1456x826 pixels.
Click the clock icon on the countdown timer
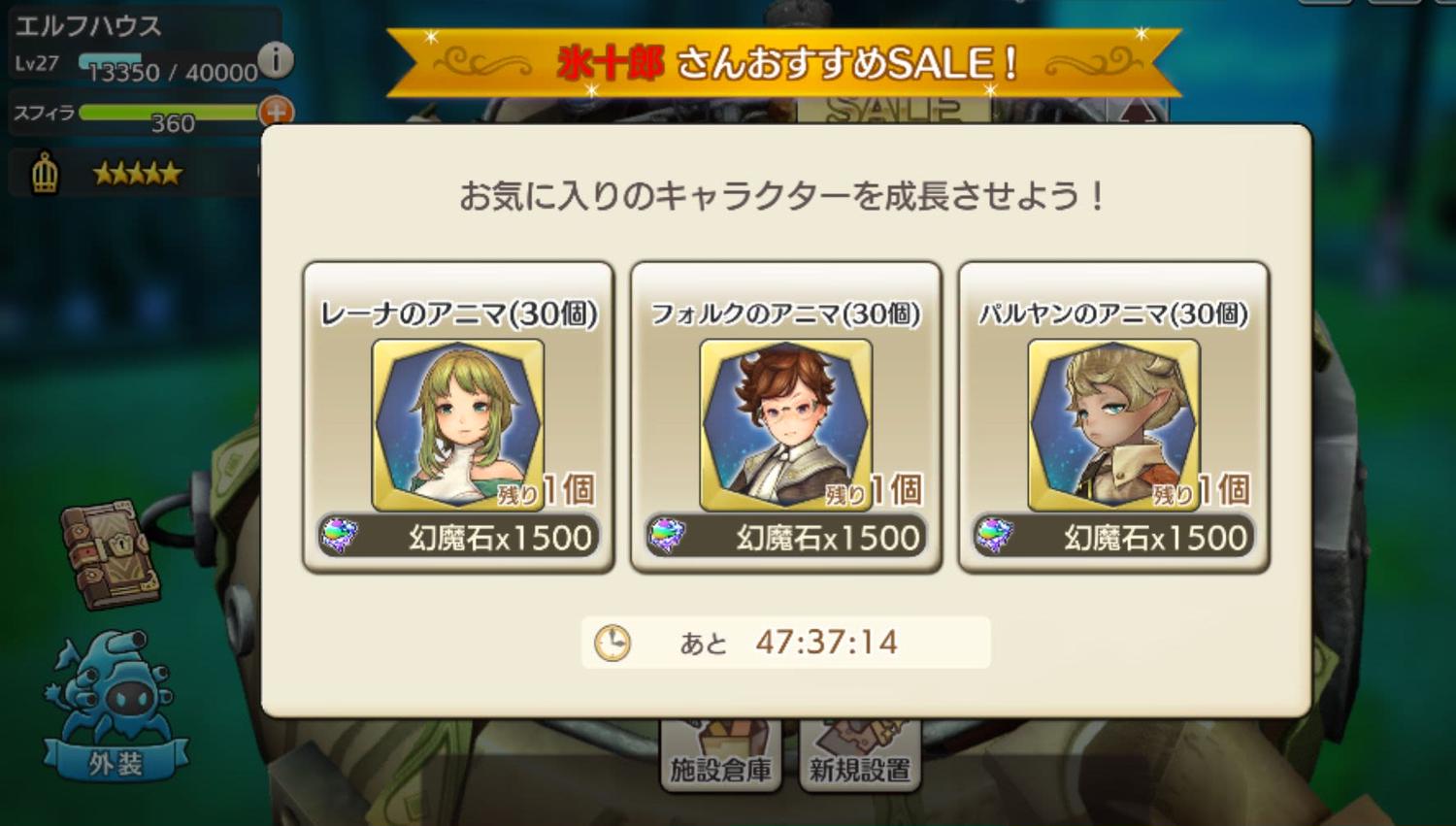pos(612,643)
